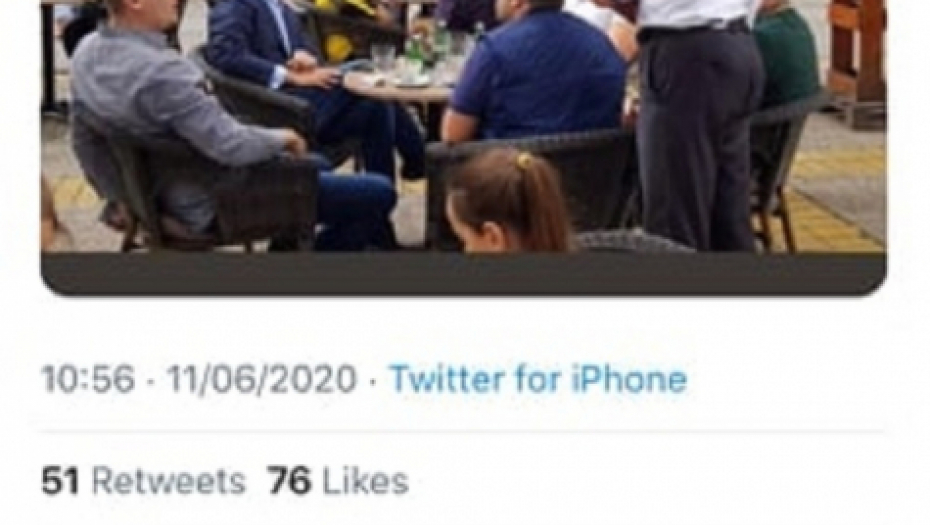The height and width of the screenshot is (525, 930).
Task: Open the Twitter for iPhone source link
Action: click(x=538, y=378)
